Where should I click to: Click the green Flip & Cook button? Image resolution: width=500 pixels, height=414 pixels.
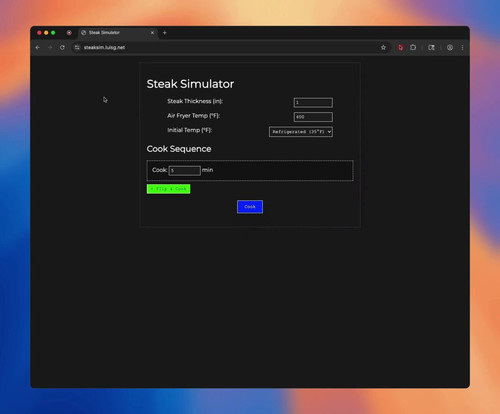(x=168, y=189)
